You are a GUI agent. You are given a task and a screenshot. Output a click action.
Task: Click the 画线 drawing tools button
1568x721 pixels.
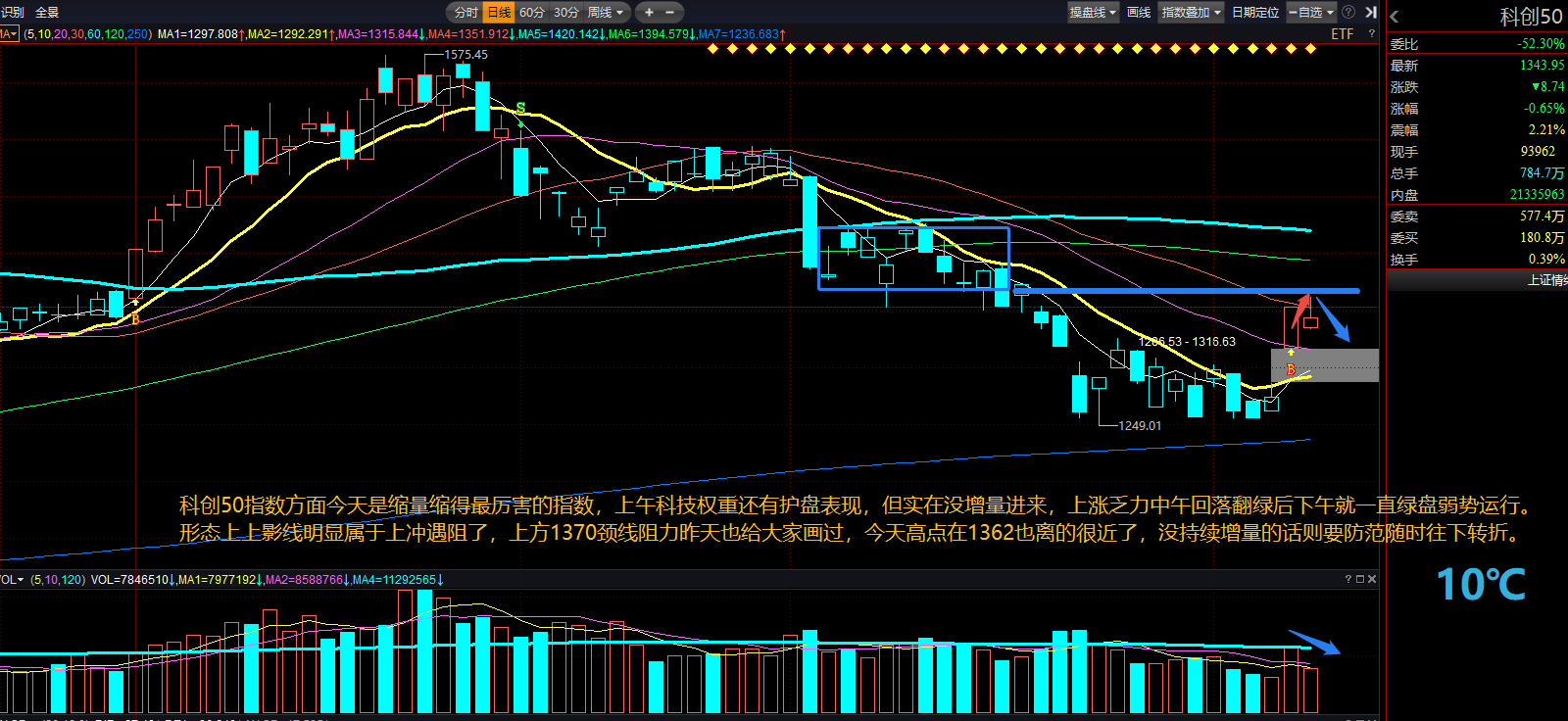(x=1139, y=13)
